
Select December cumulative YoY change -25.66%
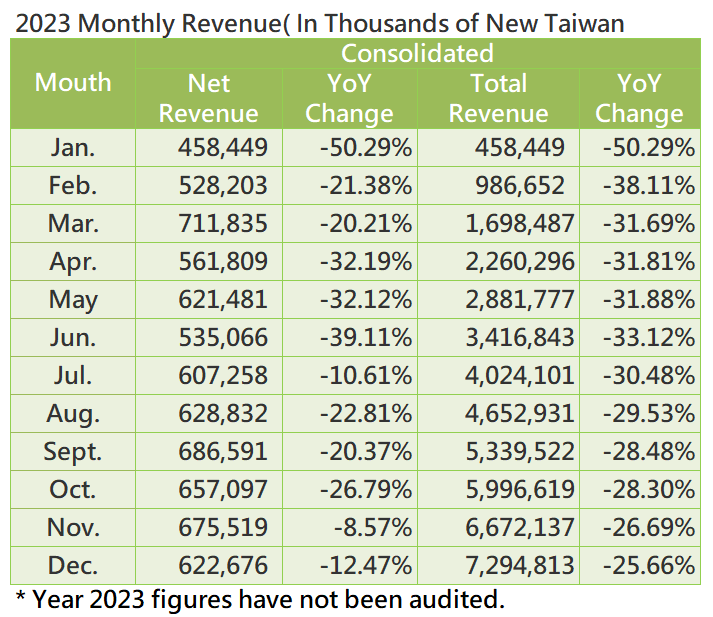click(648, 565)
